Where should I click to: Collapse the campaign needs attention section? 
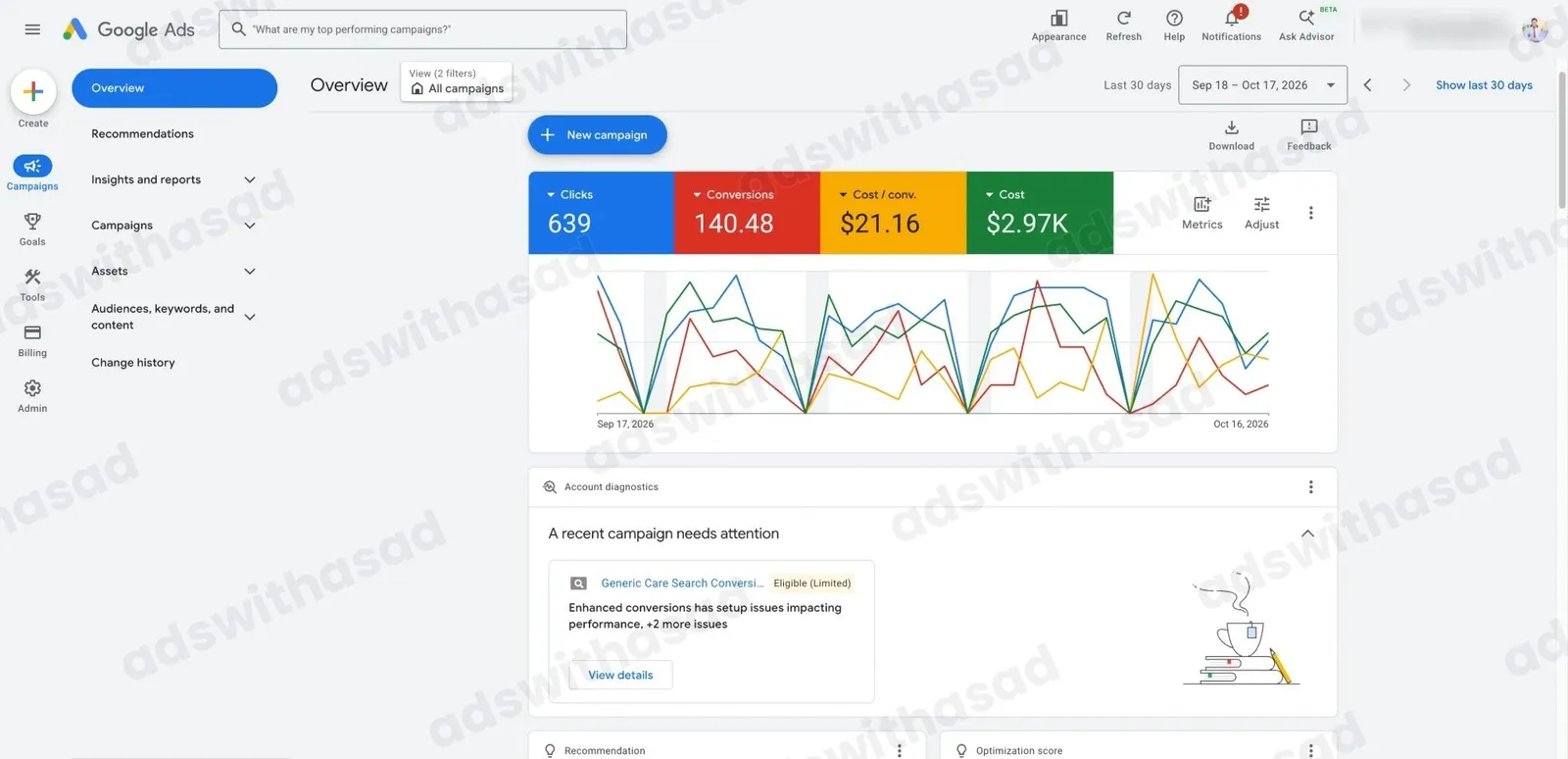(x=1307, y=533)
